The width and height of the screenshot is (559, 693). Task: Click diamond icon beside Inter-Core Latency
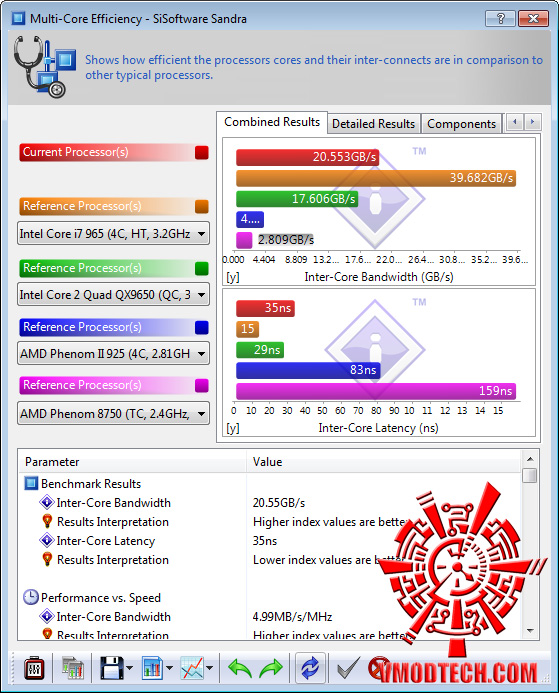(x=47, y=541)
